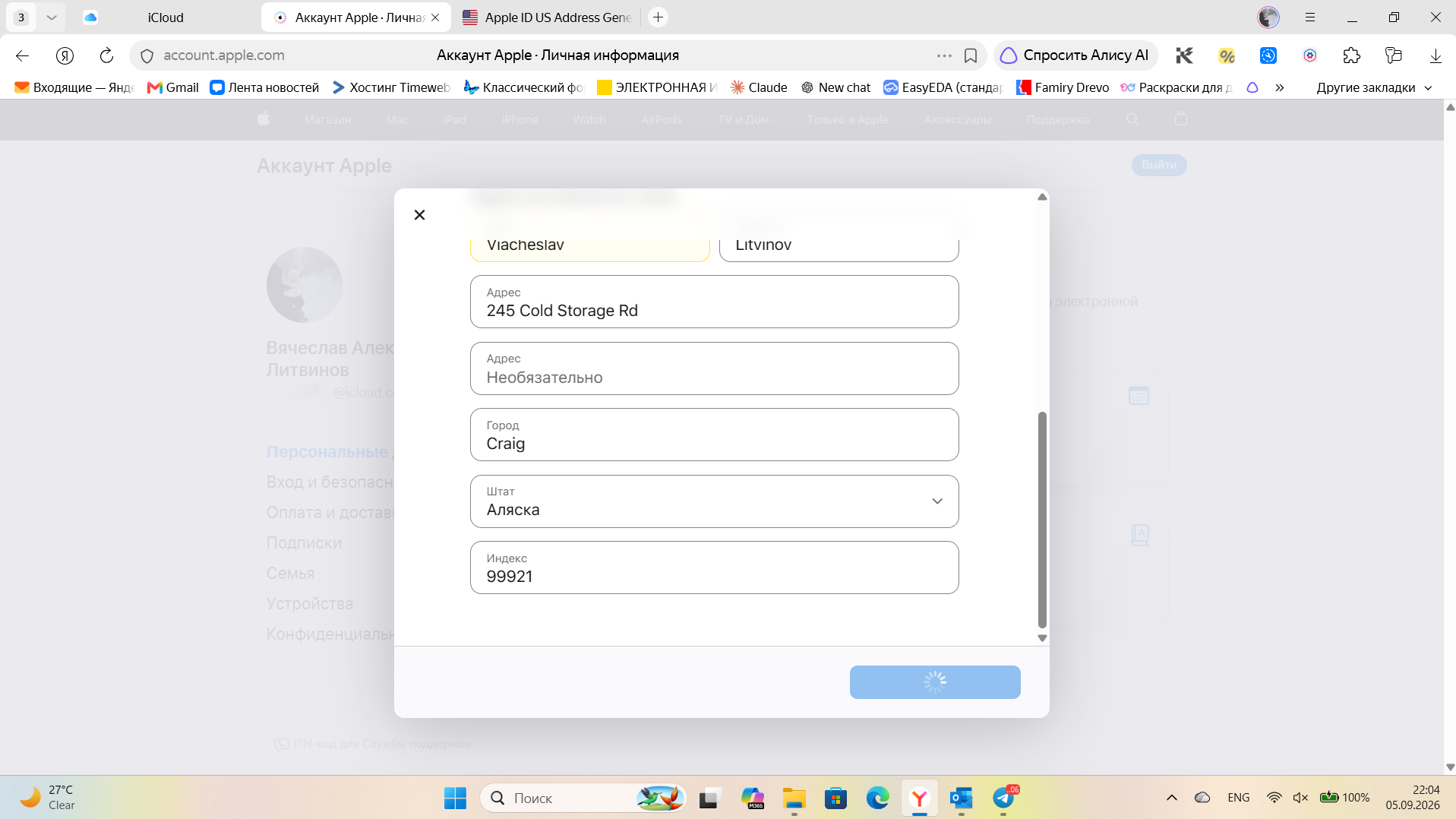Click the dialog scrollbar down arrow
Image resolution: width=1456 pixels, height=819 pixels.
pyautogui.click(x=1042, y=638)
